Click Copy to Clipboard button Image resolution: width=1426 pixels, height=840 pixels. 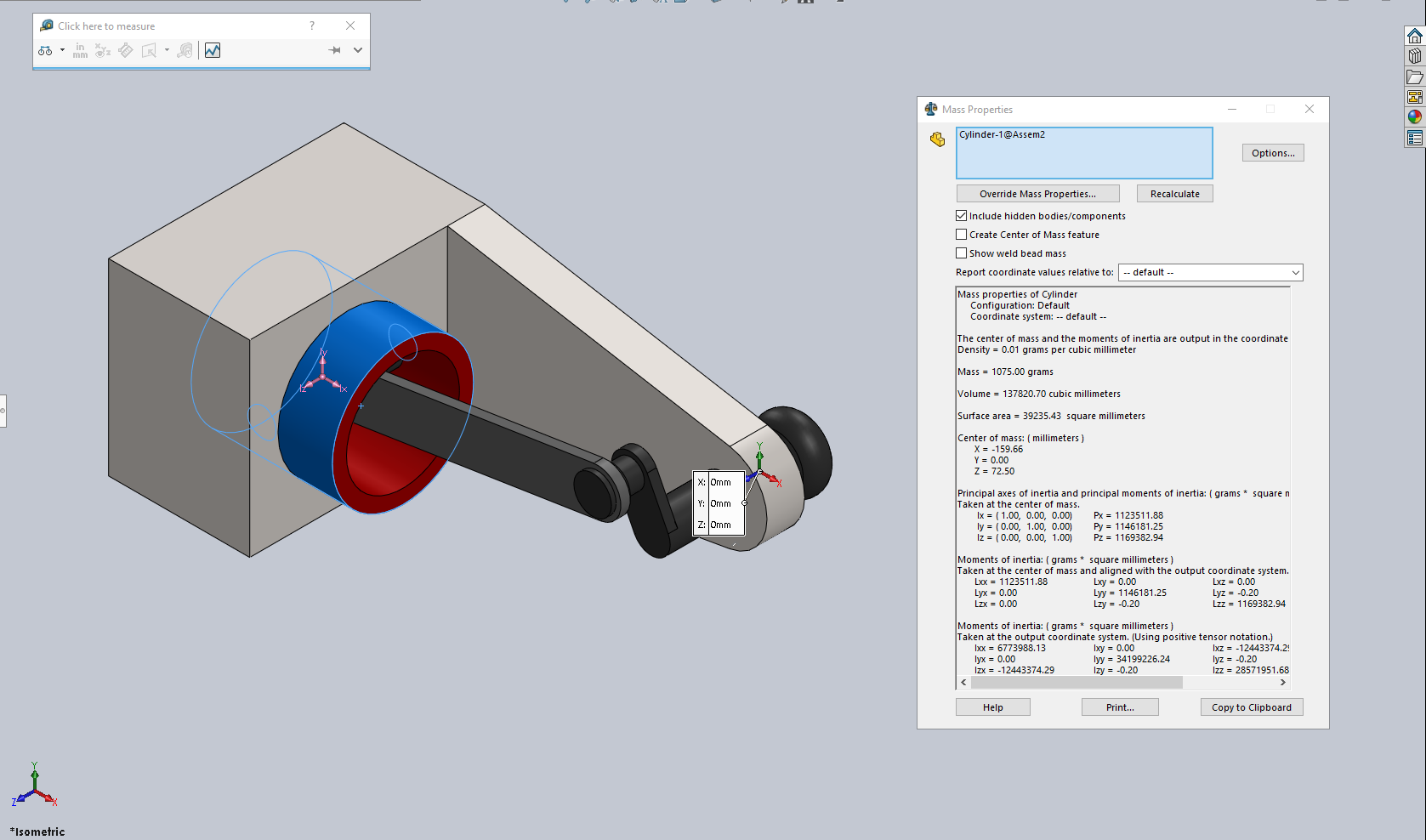[1251, 707]
